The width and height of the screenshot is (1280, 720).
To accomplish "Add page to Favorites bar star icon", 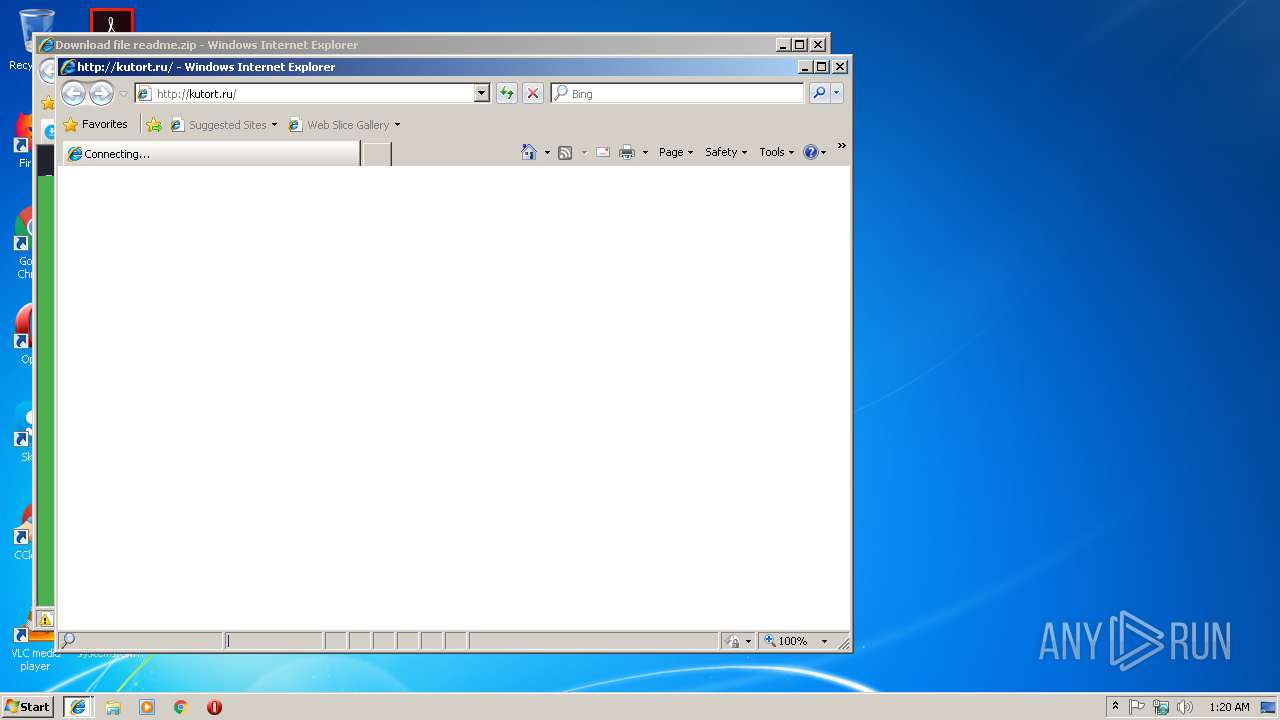I will [154, 125].
